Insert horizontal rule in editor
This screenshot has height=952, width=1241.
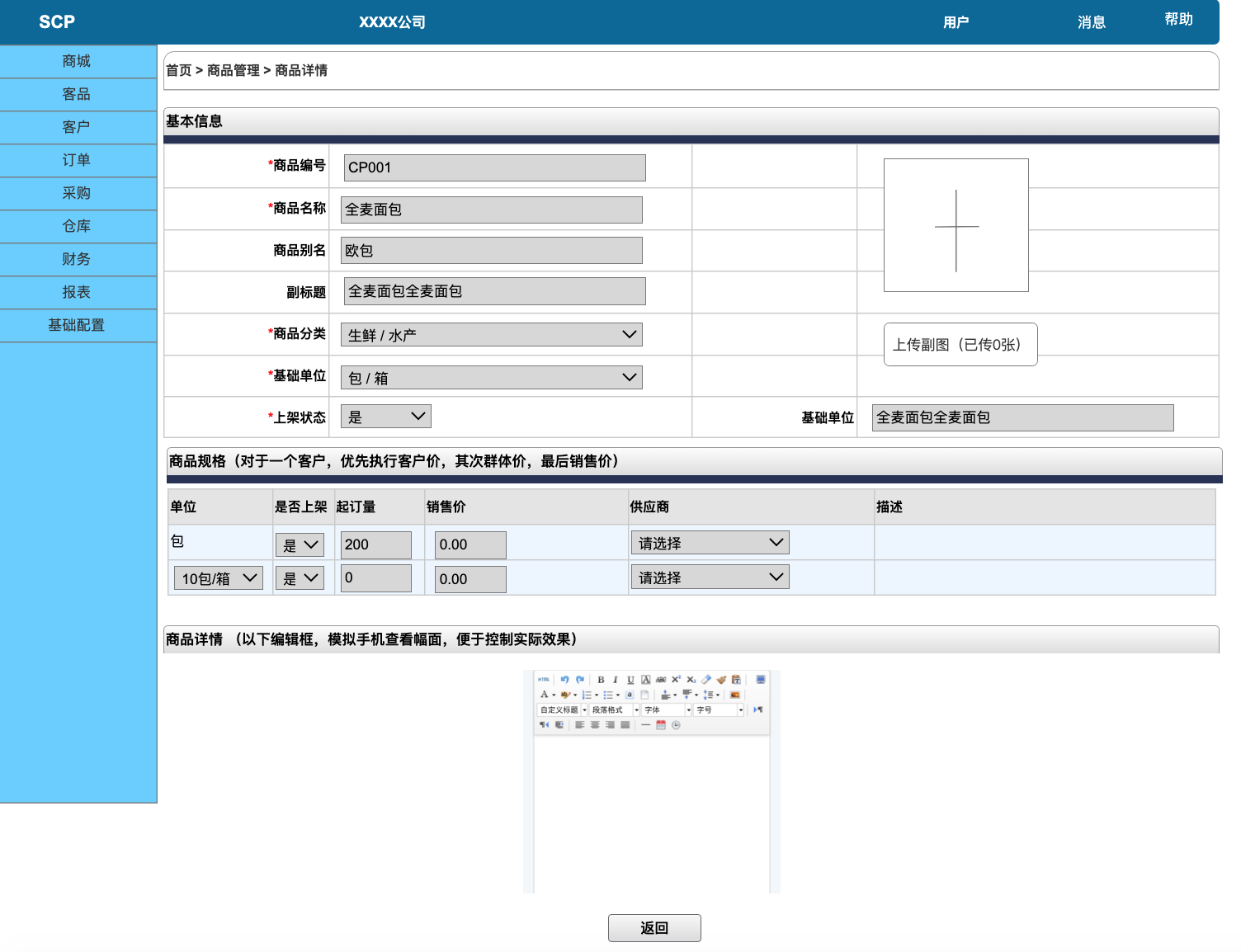[646, 725]
